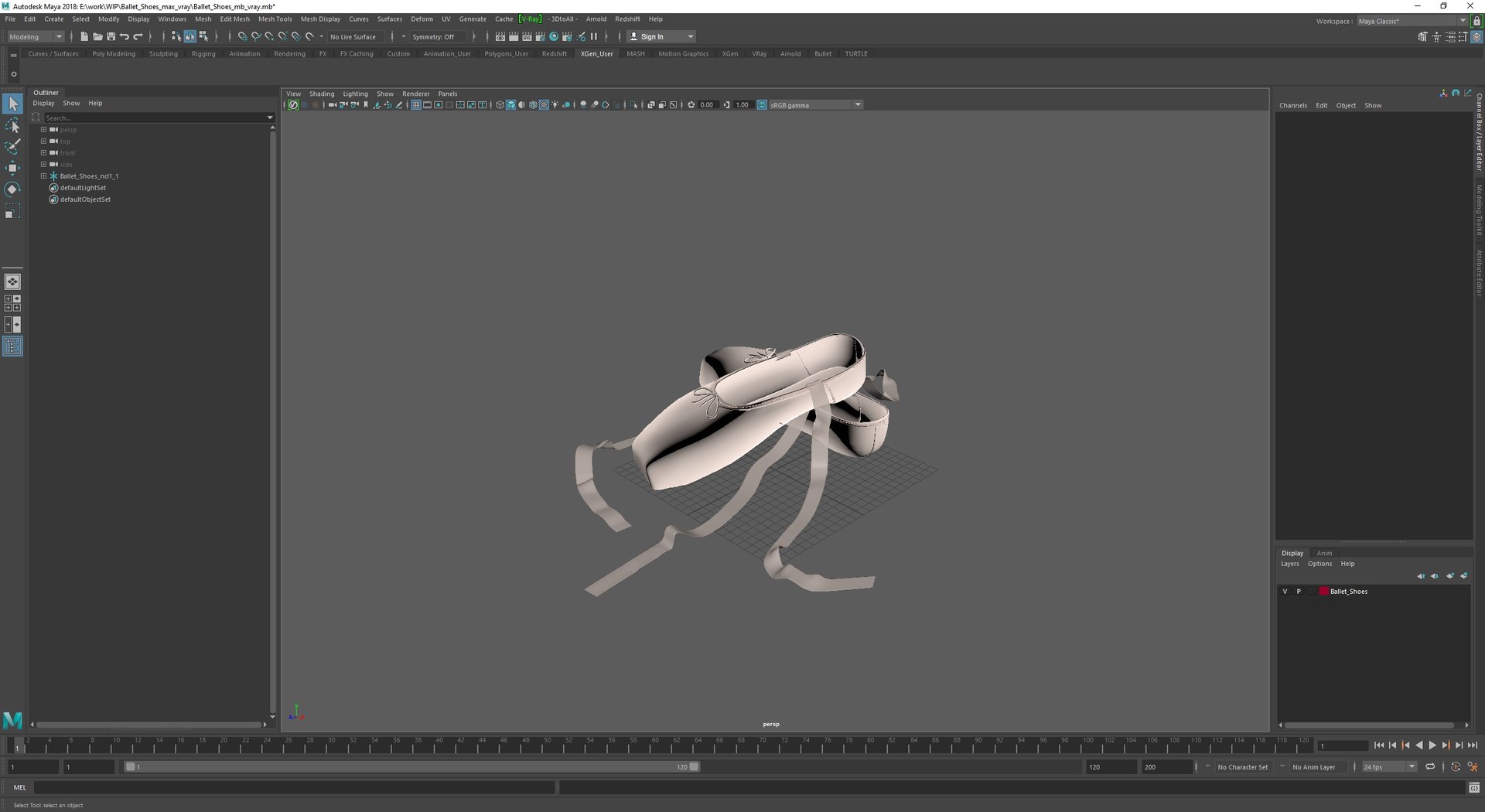Expand the Ballet_Shoes_ncl1_1 node
Image resolution: width=1485 pixels, height=812 pixels.
click(44, 176)
